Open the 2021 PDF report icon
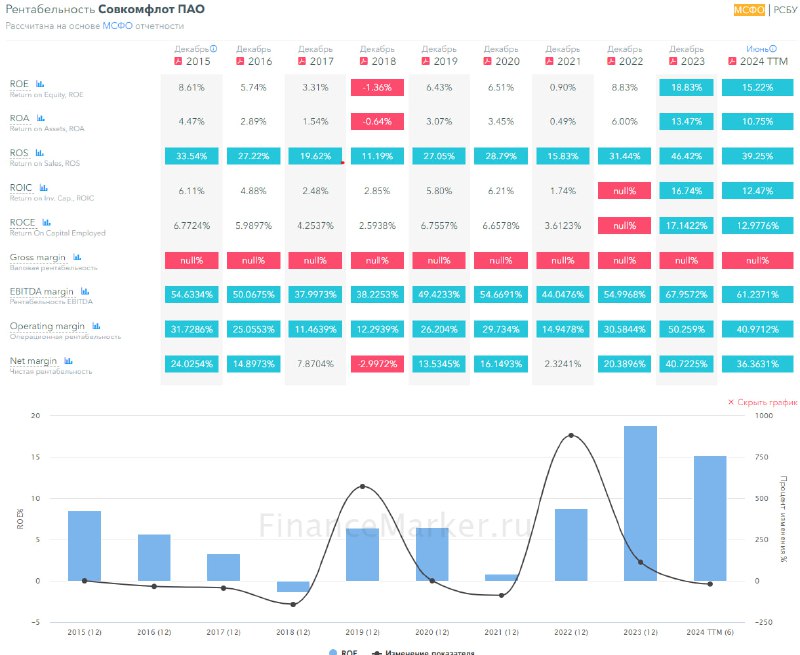 549,61
